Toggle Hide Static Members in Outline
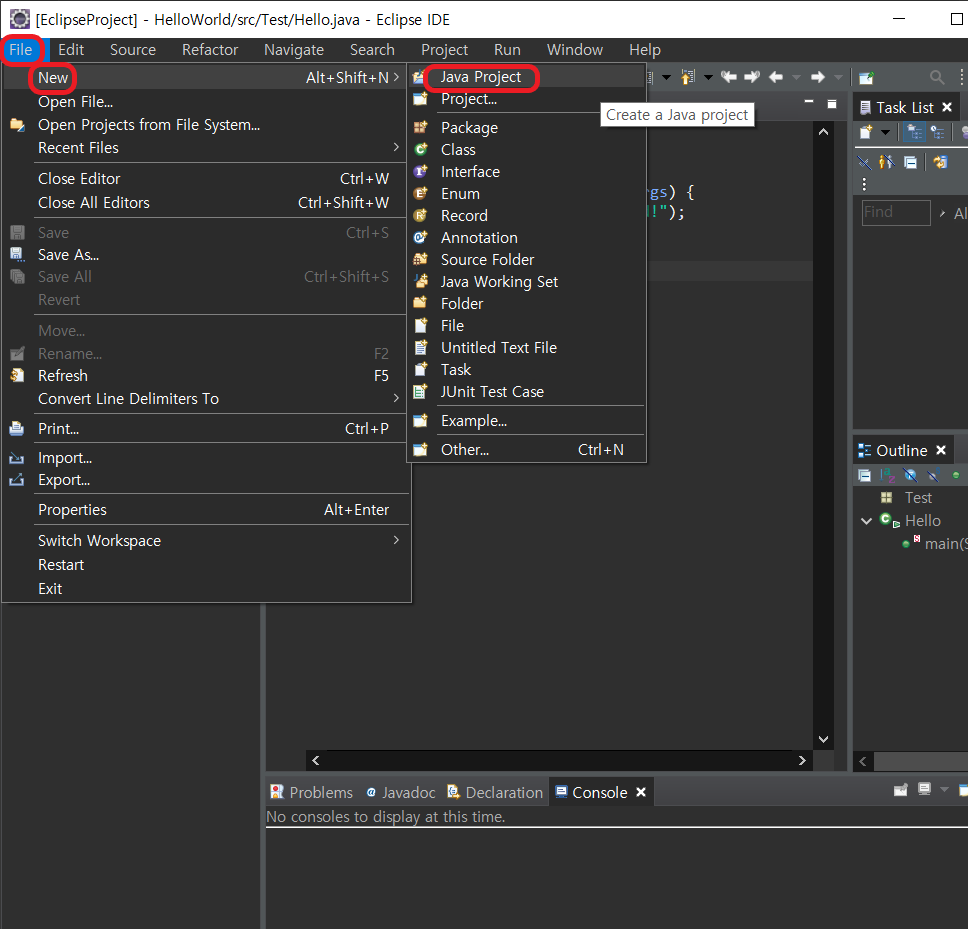The image size is (968, 929). pos(933,475)
